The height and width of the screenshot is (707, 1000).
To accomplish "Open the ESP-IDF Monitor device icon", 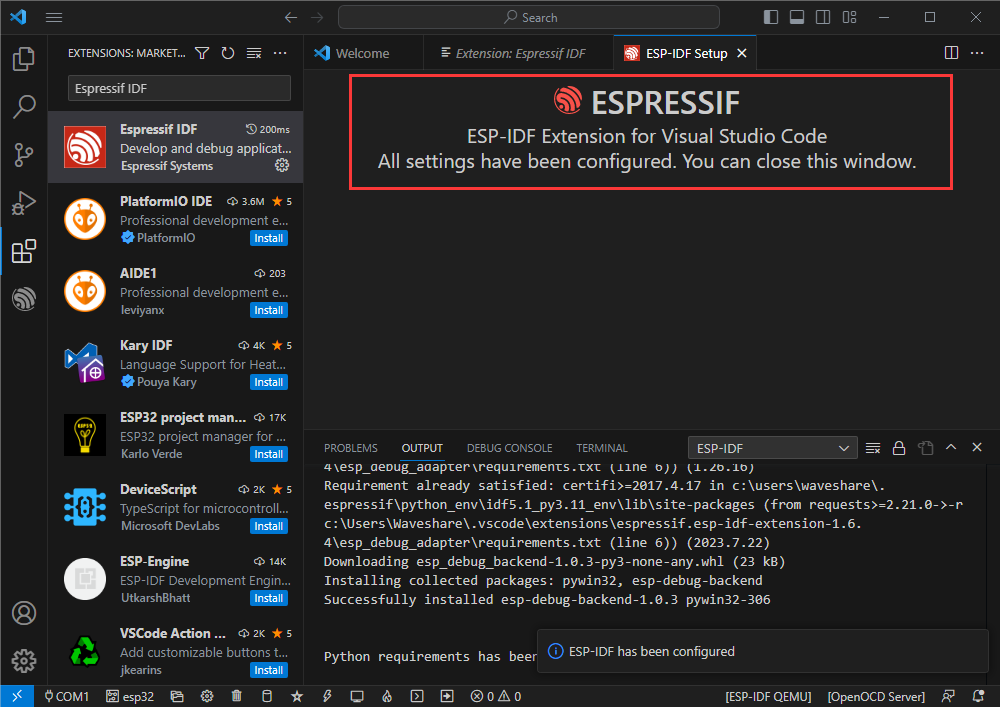I will coord(357,696).
